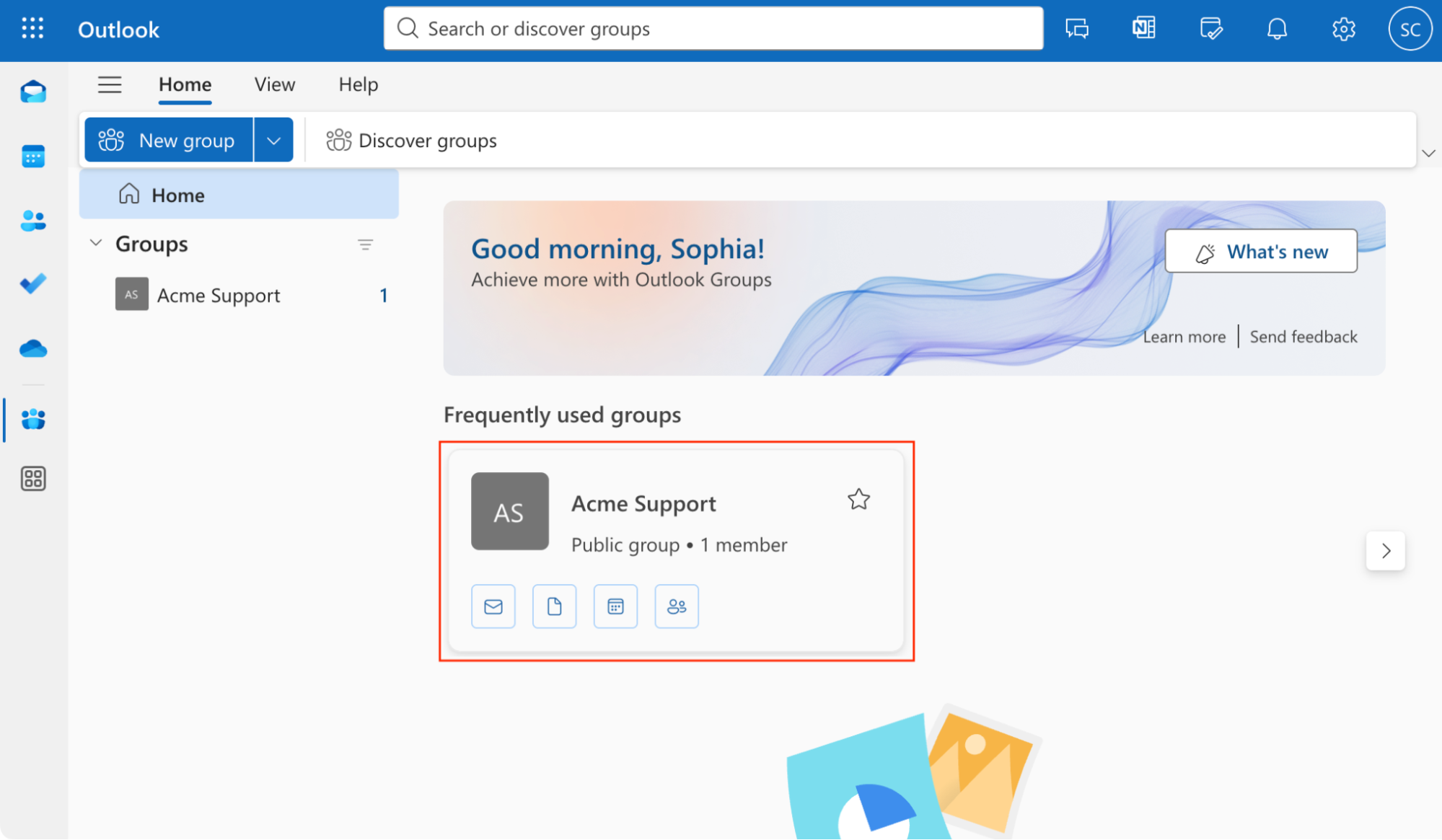Open Acme Support files icon on card
Image resolution: width=1442 pixels, height=840 pixels.
point(554,606)
